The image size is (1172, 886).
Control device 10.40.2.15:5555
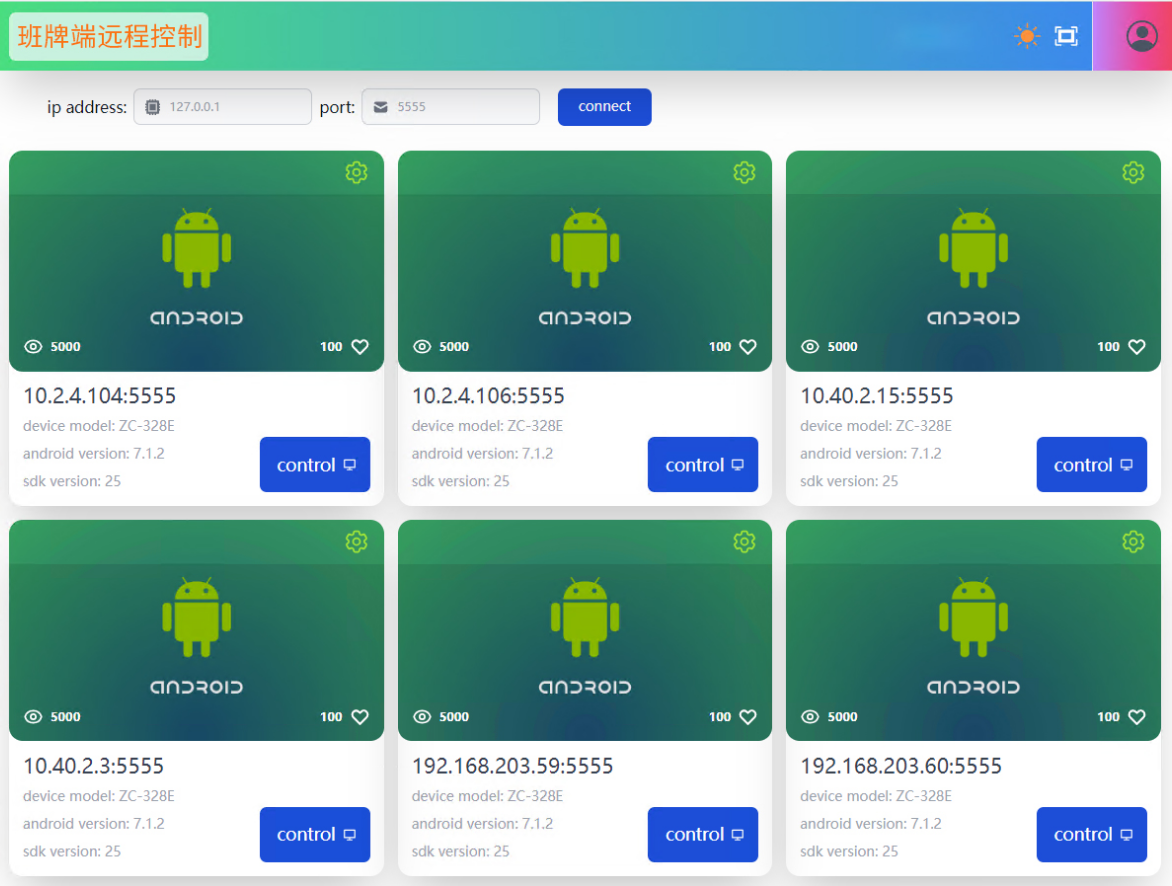click(1091, 465)
